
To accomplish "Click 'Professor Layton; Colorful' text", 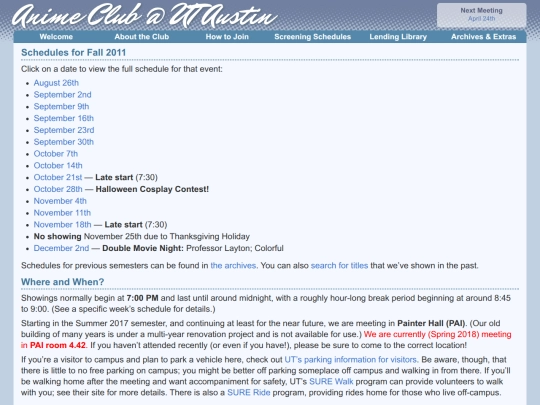I will [235, 248].
